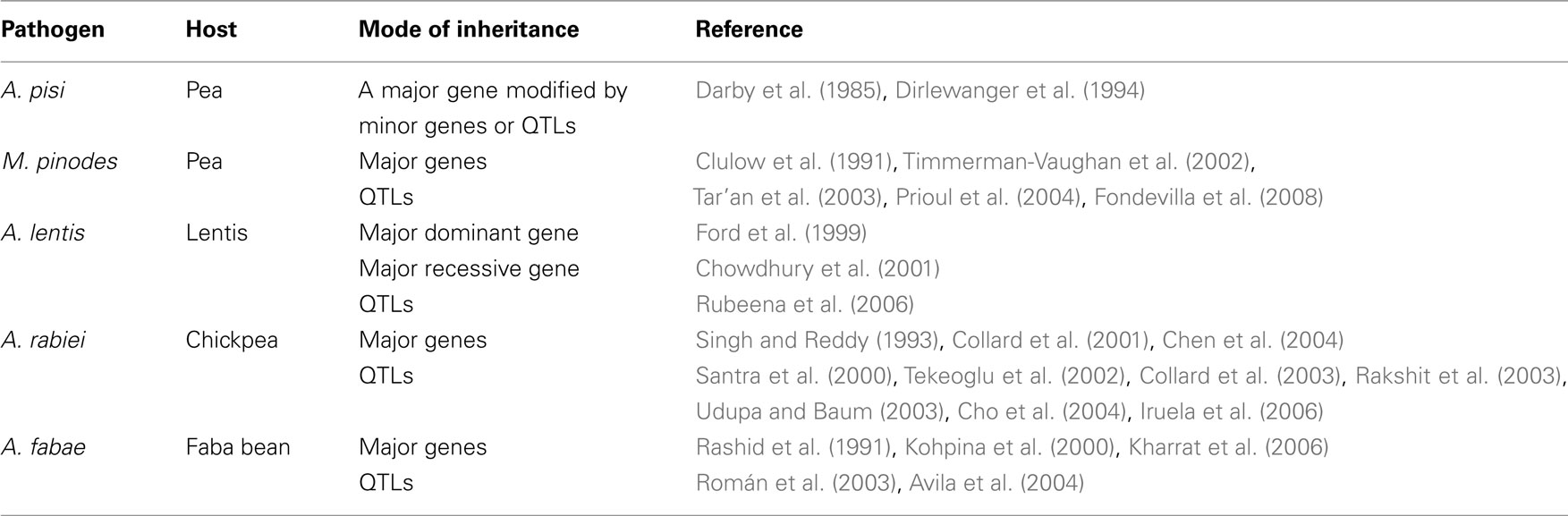Image resolution: width=1568 pixels, height=516 pixels.
Task: Open the Rubeena et al. (2006) reference
Action: point(804,305)
